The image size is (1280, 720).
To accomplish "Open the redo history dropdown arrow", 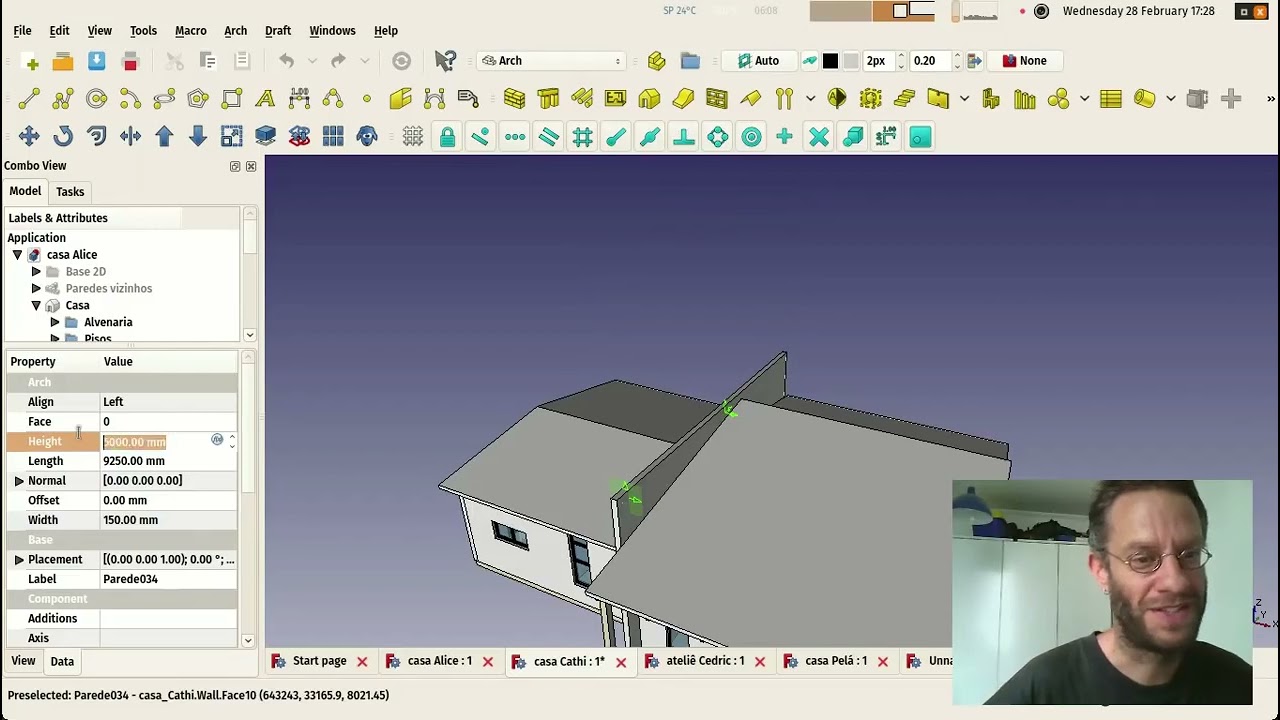I will click(x=364, y=61).
